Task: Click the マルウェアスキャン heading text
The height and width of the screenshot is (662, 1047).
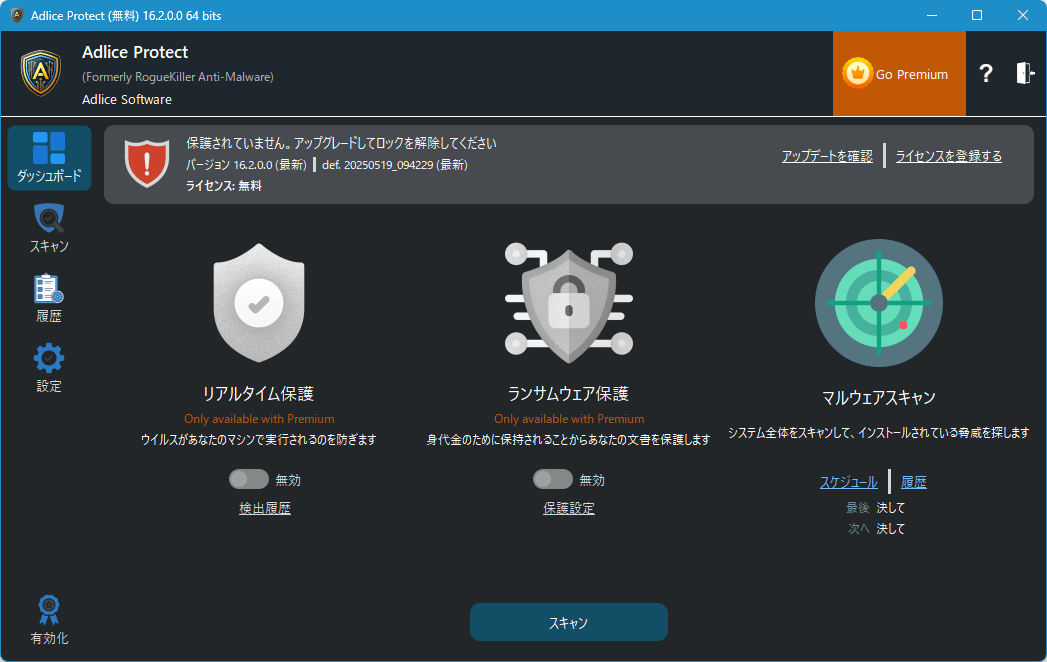Action: click(879, 398)
